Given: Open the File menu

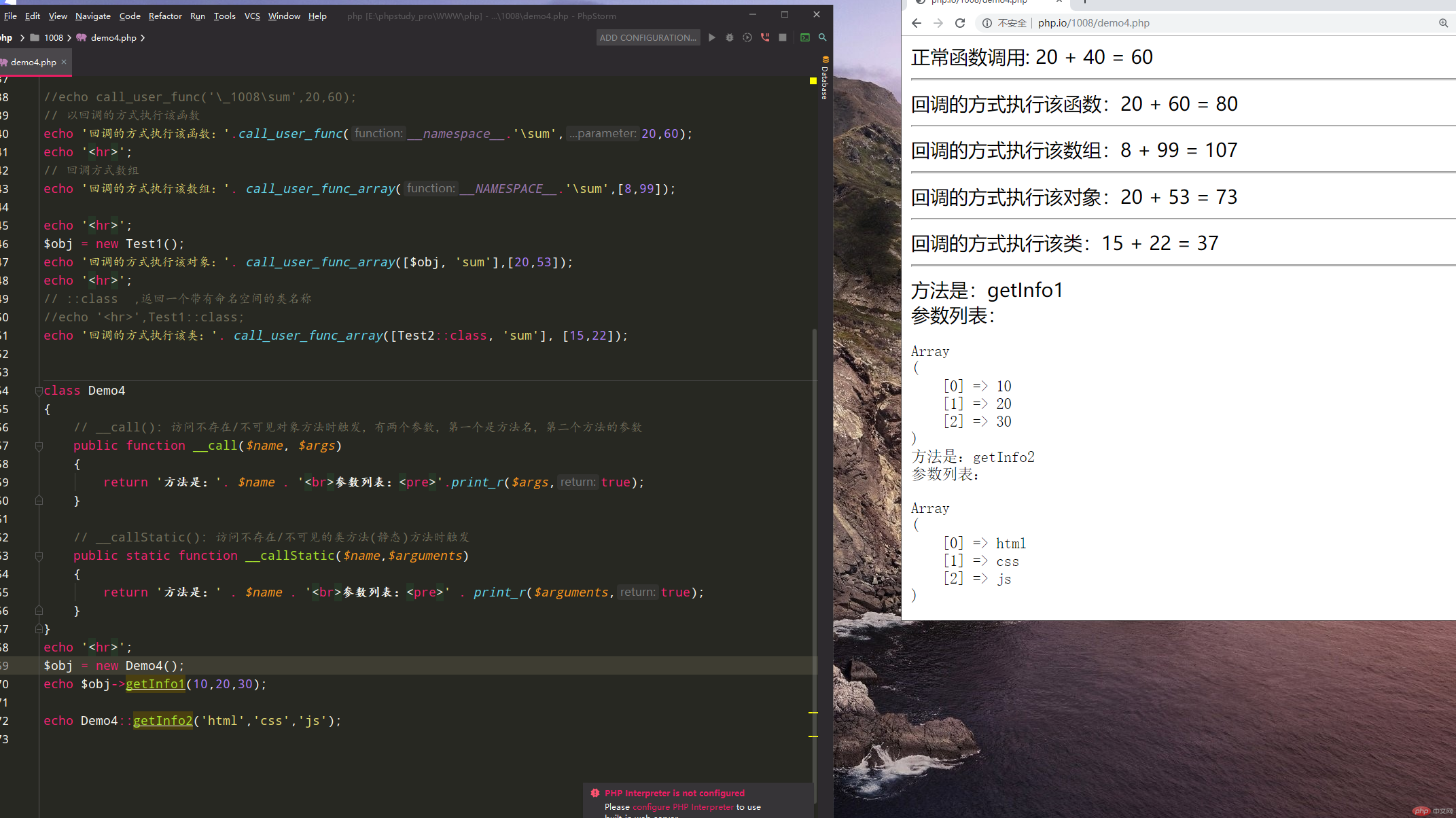Looking at the screenshot, I should tap(10, 16).
